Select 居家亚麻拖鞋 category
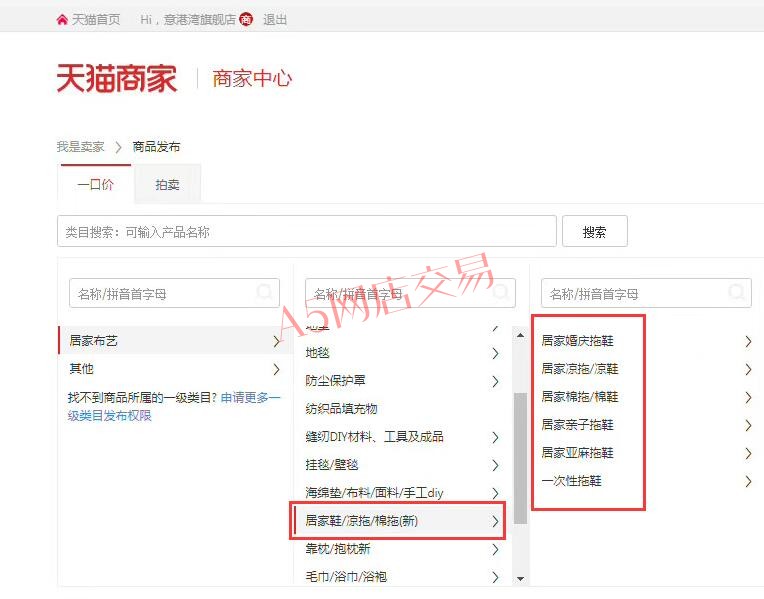 pos(577,453)
